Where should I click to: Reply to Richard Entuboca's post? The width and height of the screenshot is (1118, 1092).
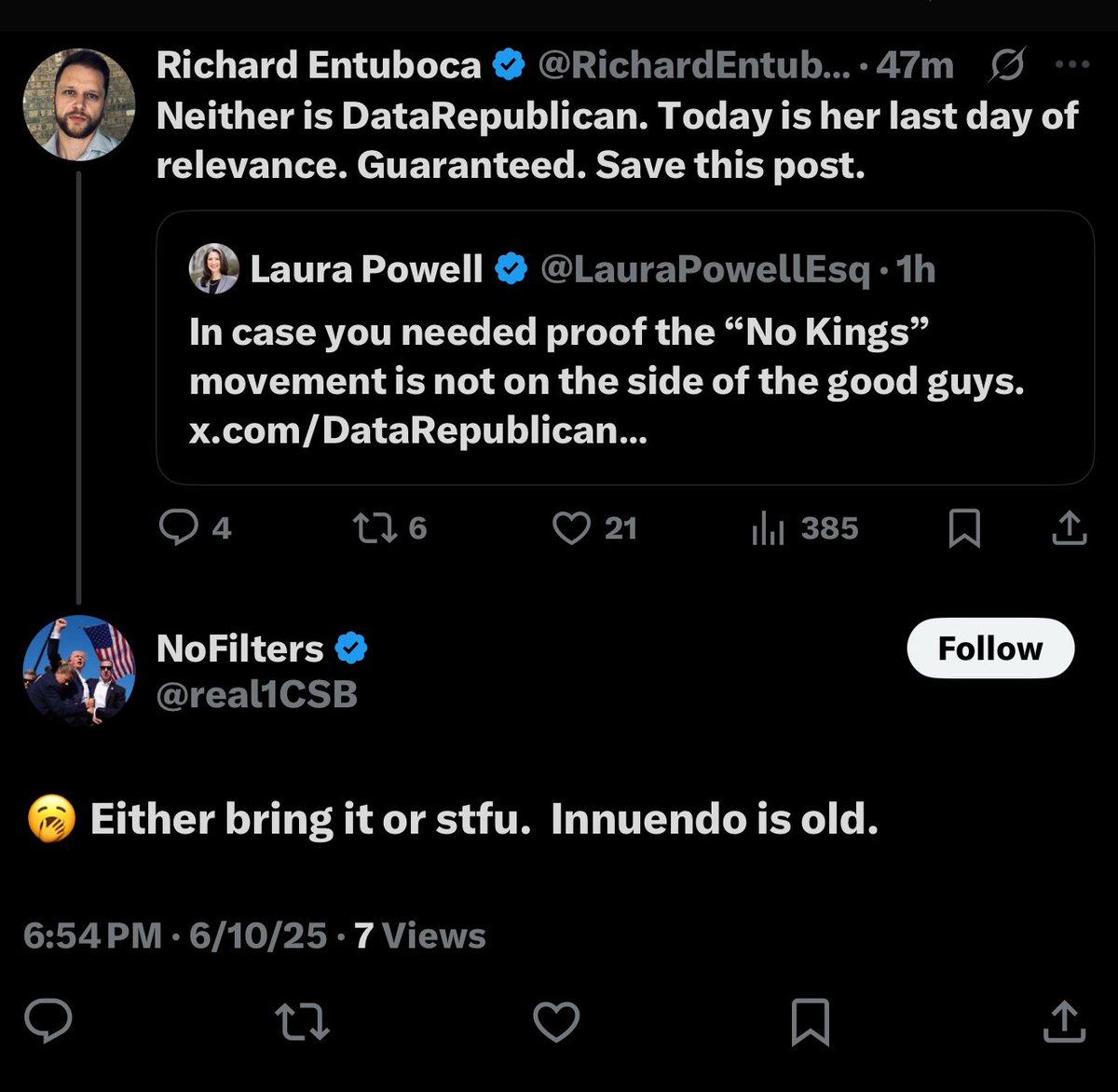(179, 528)
